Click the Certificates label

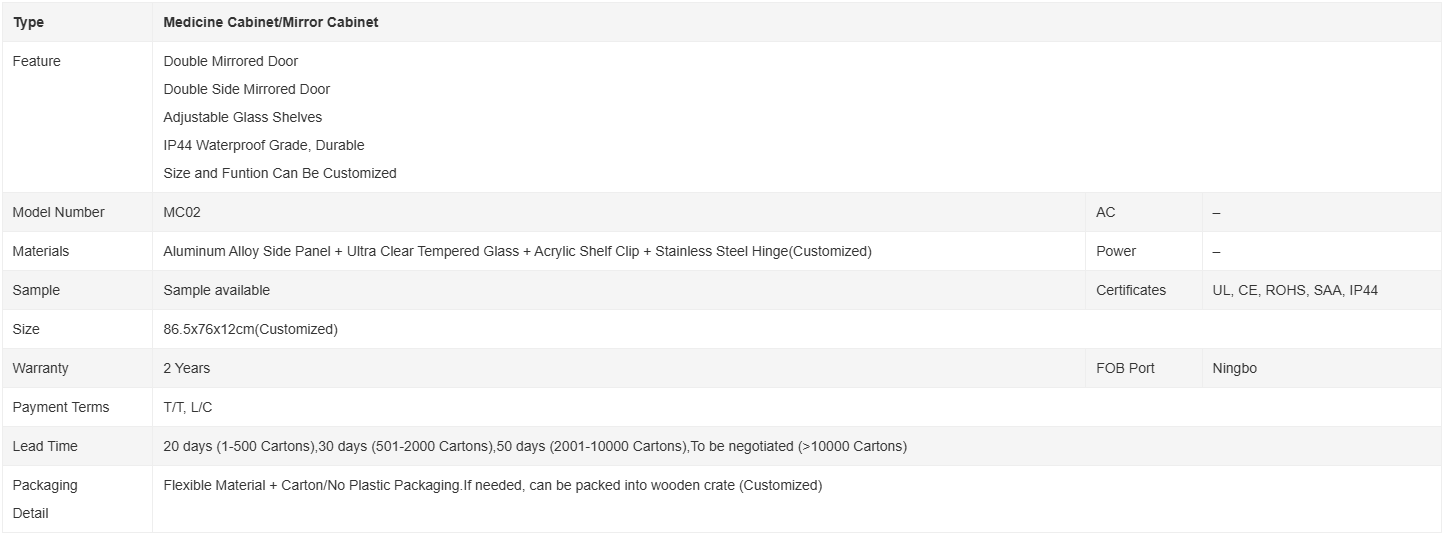pos(1131,290)
